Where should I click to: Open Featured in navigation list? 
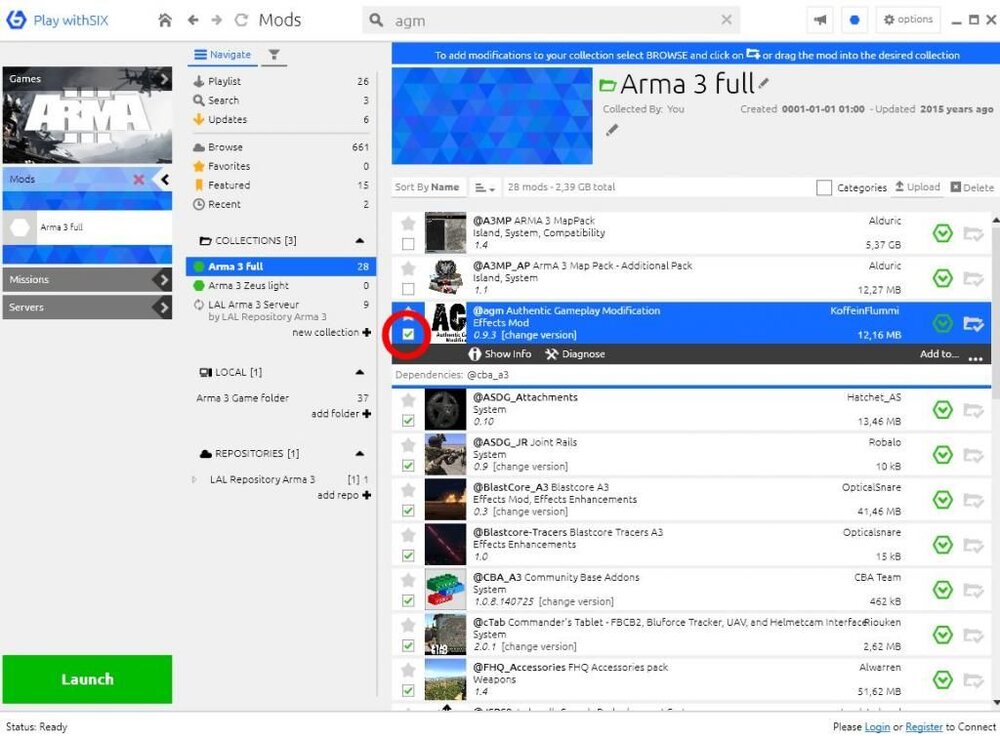[281, 185]
